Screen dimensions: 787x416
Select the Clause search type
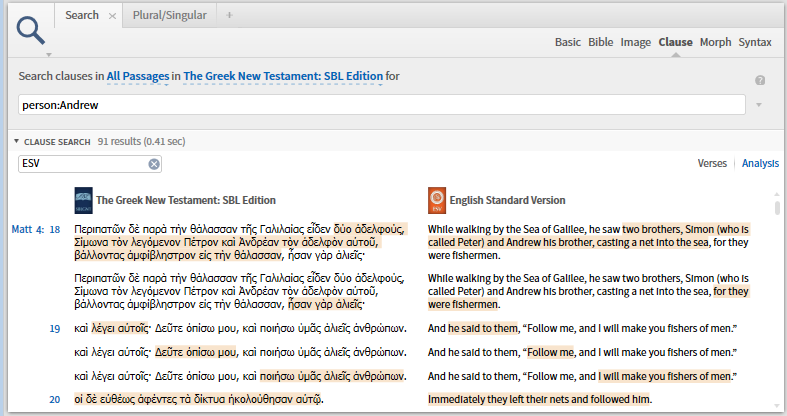676,42
